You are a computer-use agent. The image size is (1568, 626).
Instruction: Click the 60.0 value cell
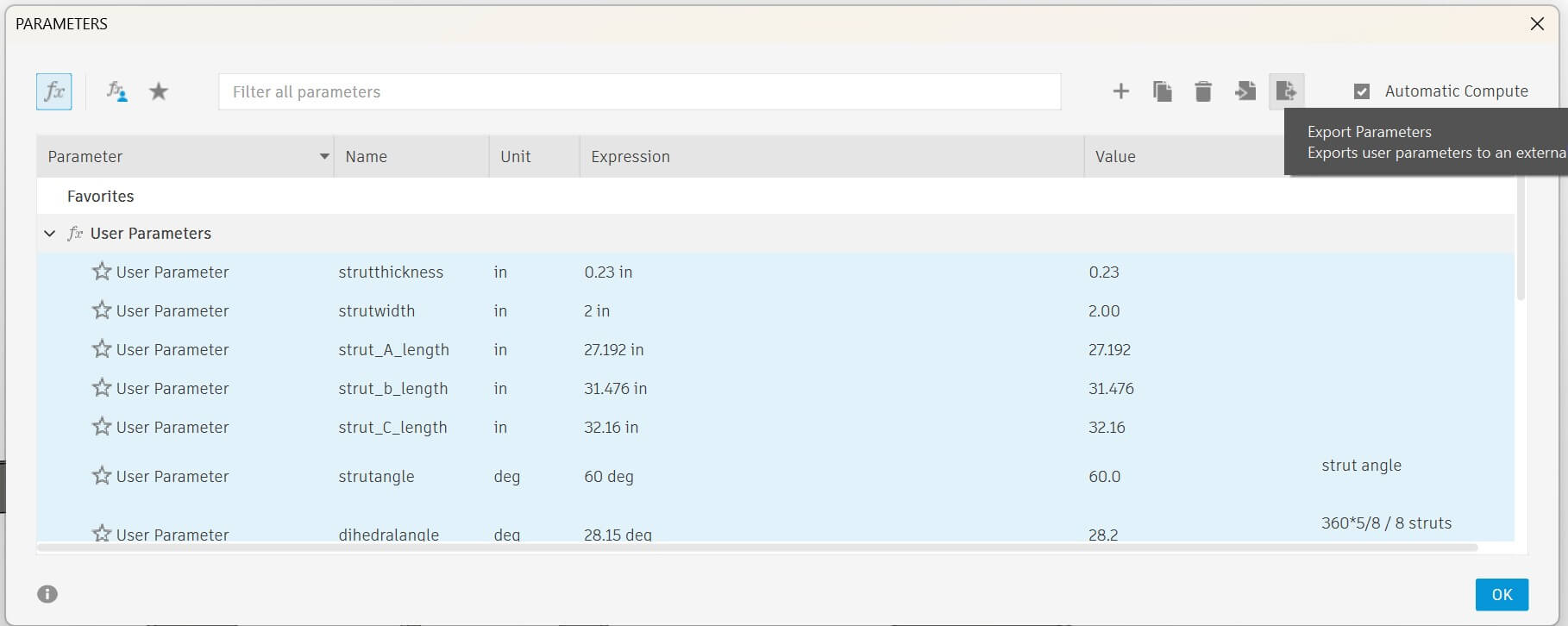pyautogui.click(x=1104, y=476)
